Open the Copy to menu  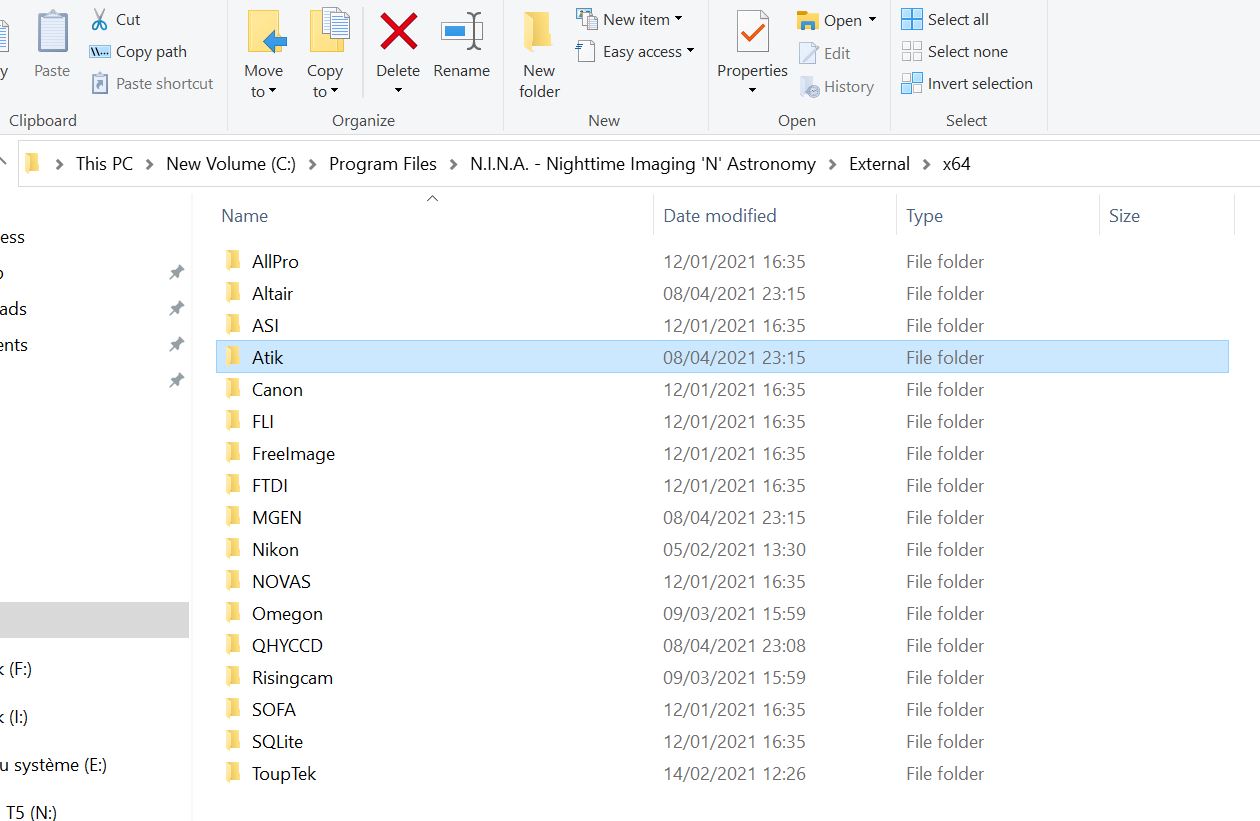(x=325, y=55)
